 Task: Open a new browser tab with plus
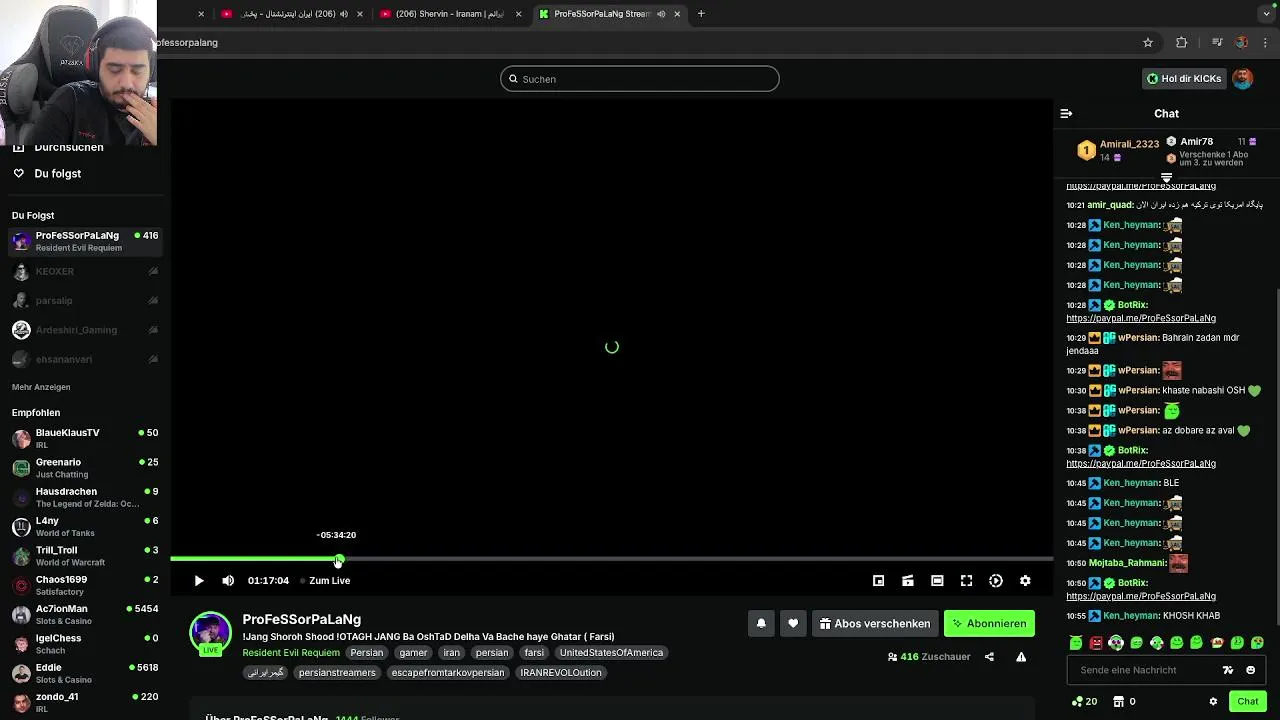(701, 14)
